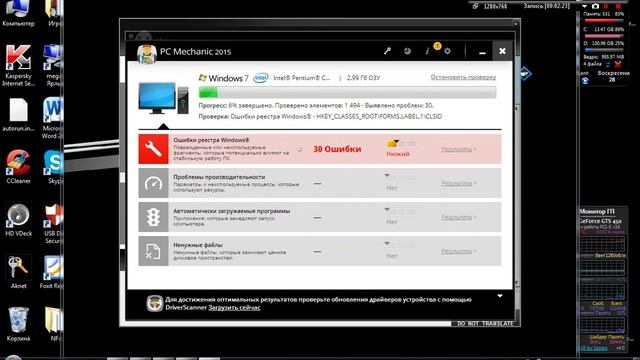This screenshot has width=640, height=360.
Task: Click the history clock icon in title bar
Action: coord(407,51)
